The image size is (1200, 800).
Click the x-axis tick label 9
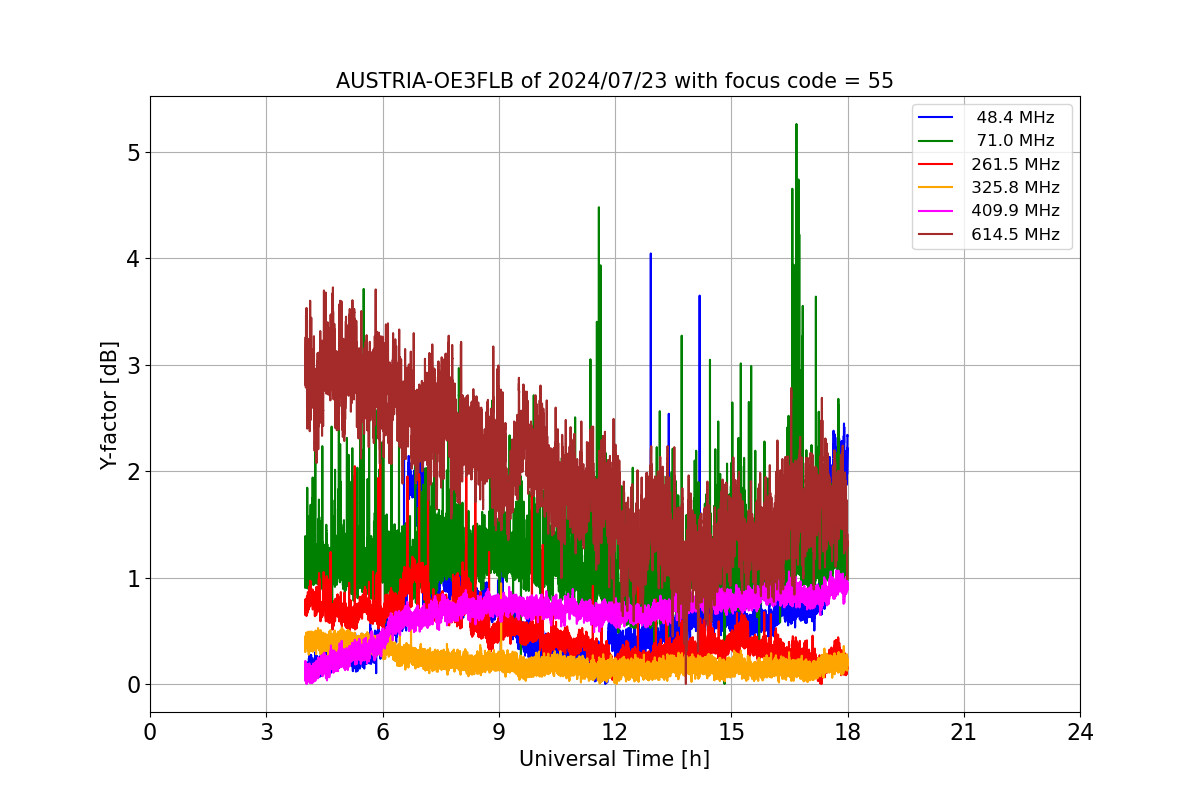click(x=499, y=732)
